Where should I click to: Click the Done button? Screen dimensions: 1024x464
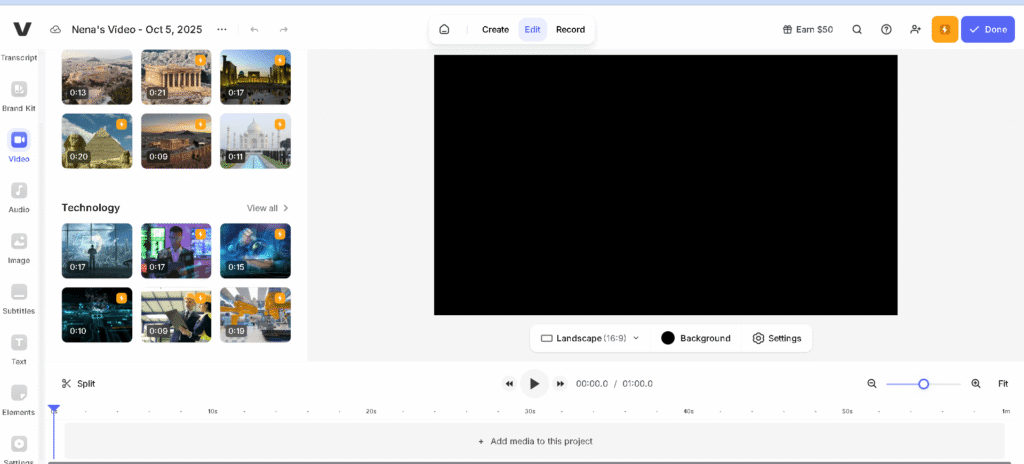point(987,30)
